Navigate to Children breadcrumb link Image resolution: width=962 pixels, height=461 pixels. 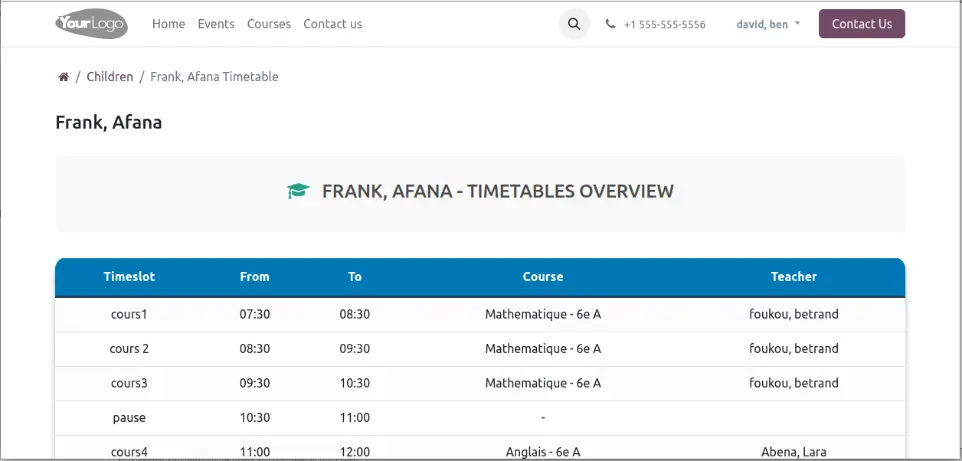(109, 77)
